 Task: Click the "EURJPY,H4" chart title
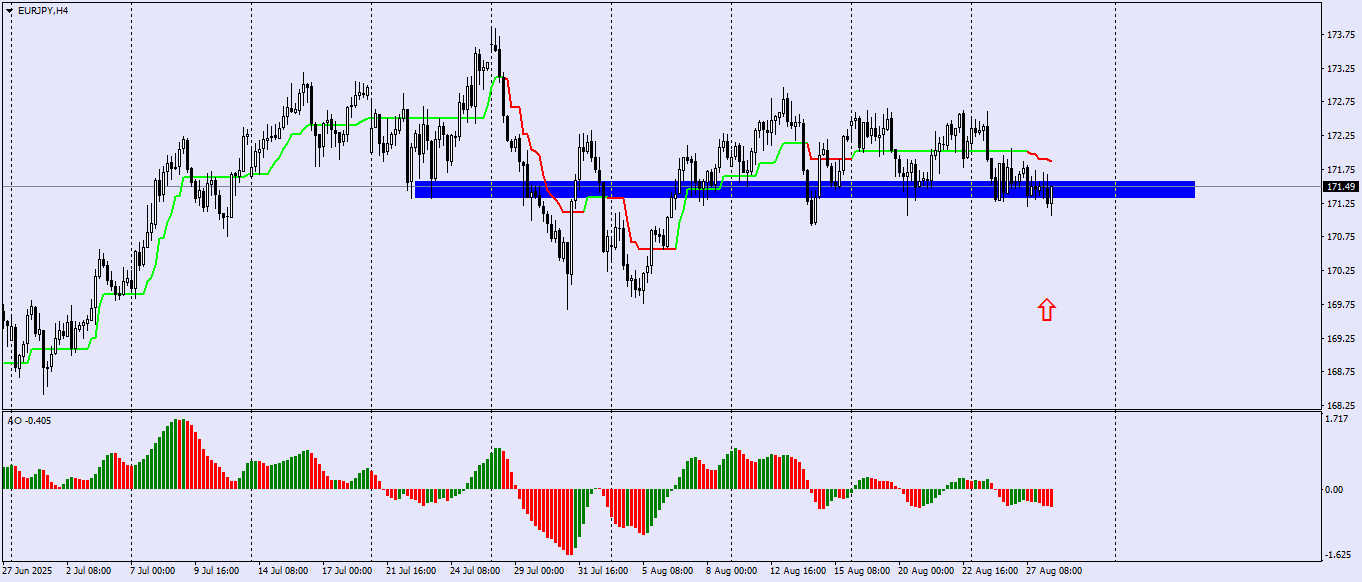(43, 10)
